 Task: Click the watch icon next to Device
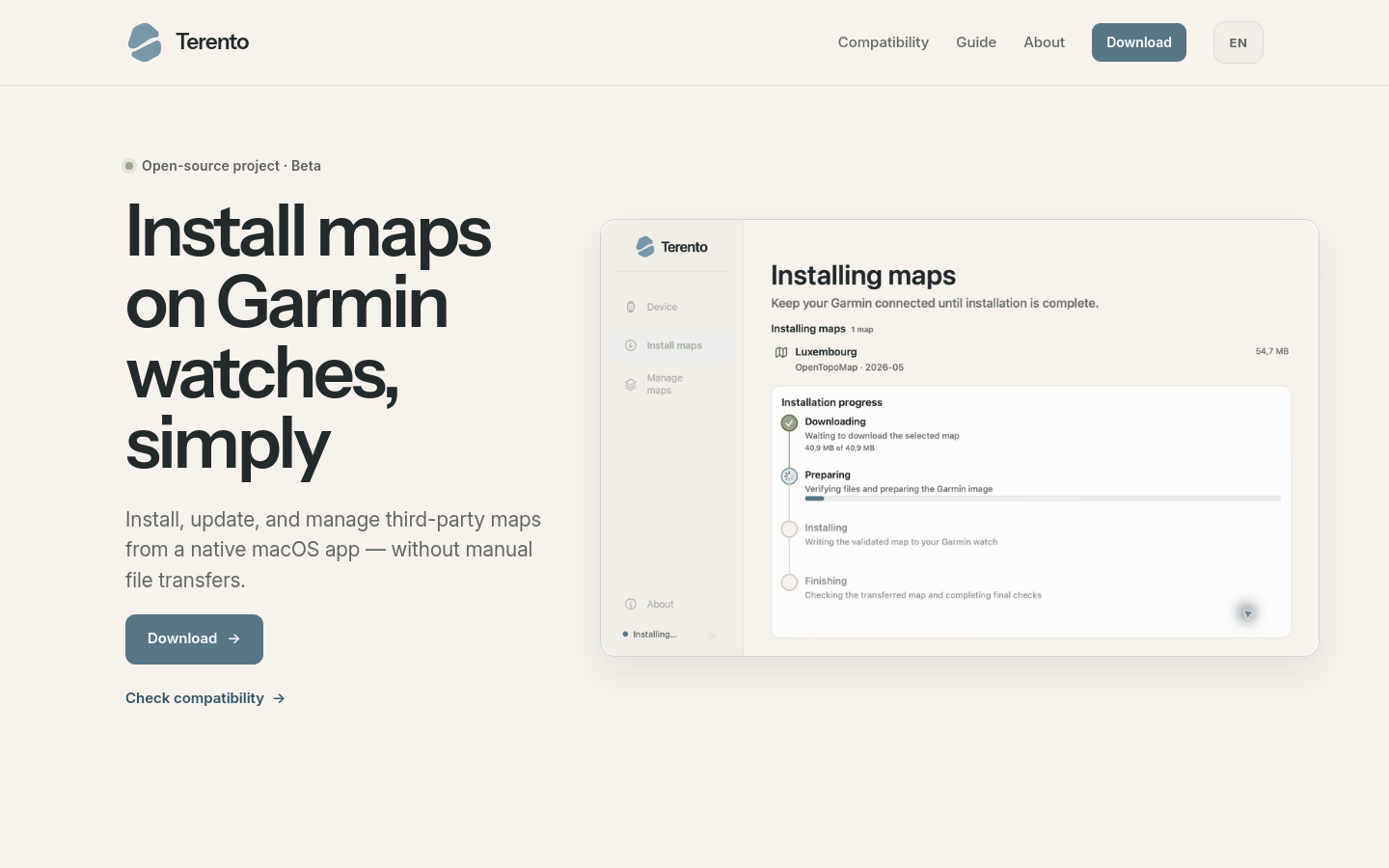631,307
